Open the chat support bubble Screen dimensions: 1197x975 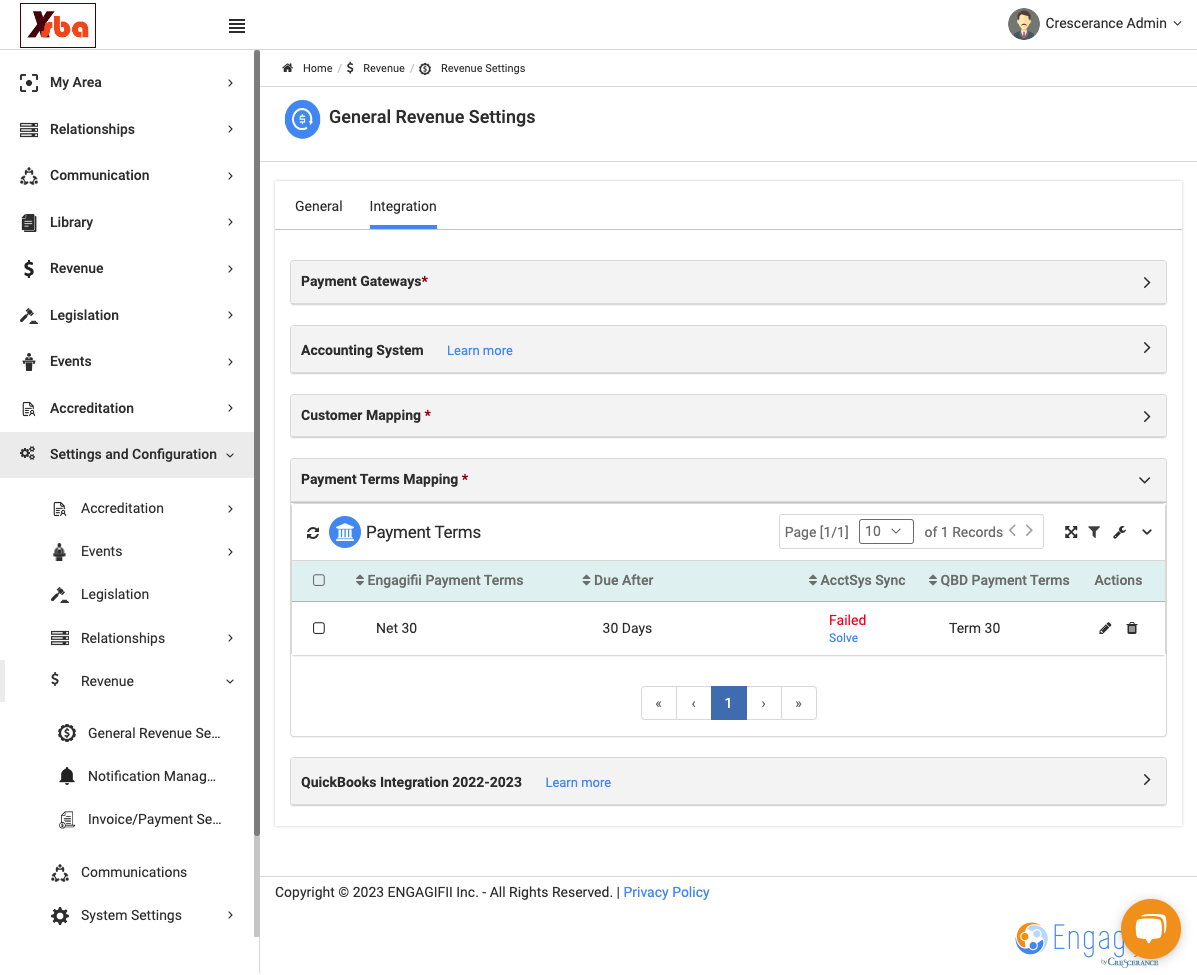click(x=1150, y=928)
